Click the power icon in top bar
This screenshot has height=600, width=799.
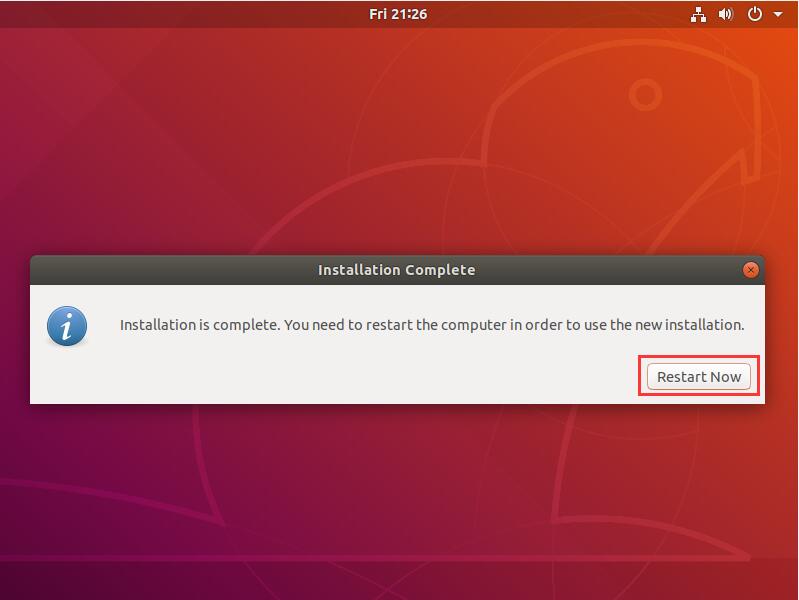click(755, 14)
